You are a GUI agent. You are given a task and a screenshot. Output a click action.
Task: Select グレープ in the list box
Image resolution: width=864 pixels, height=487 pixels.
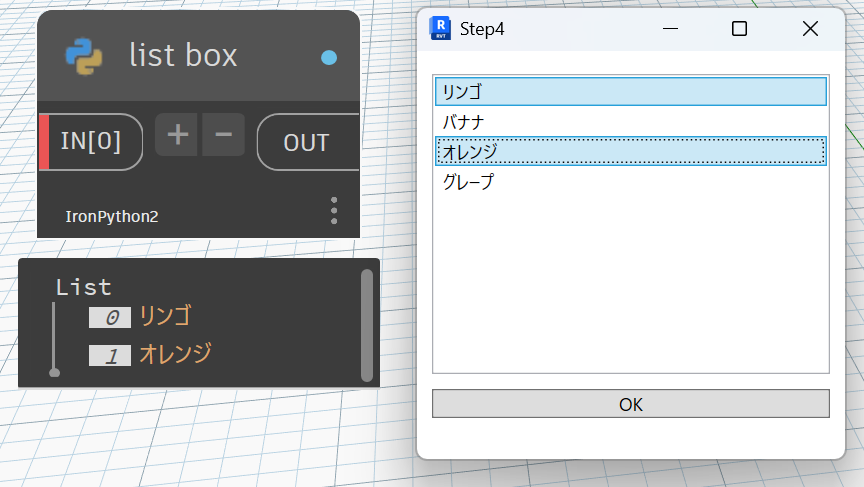630,182
